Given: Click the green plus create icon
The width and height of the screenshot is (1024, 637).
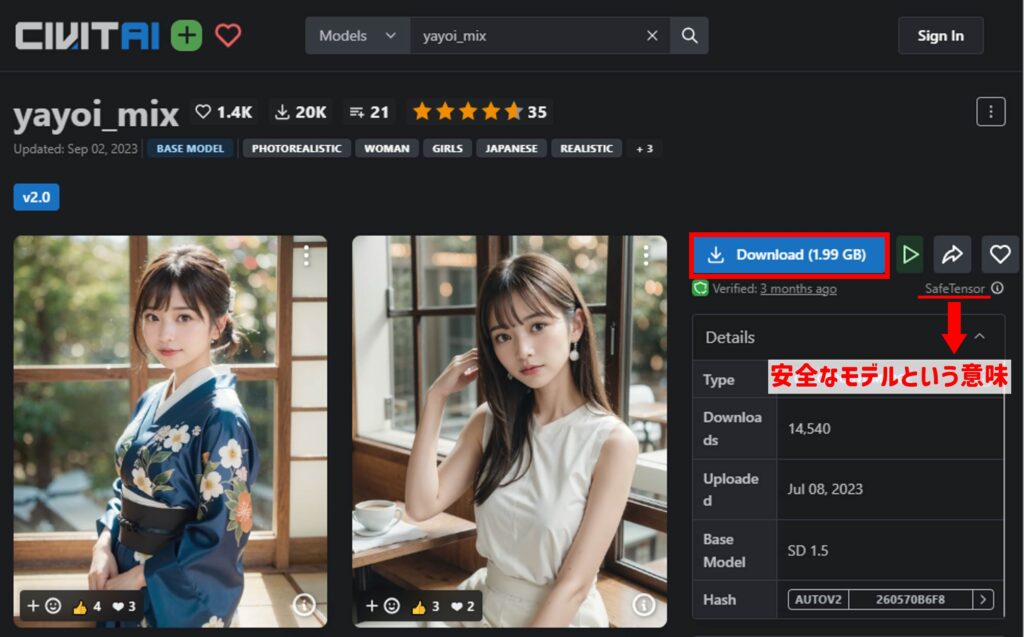Looking at the screenshot, I should [x=186, y=36].
